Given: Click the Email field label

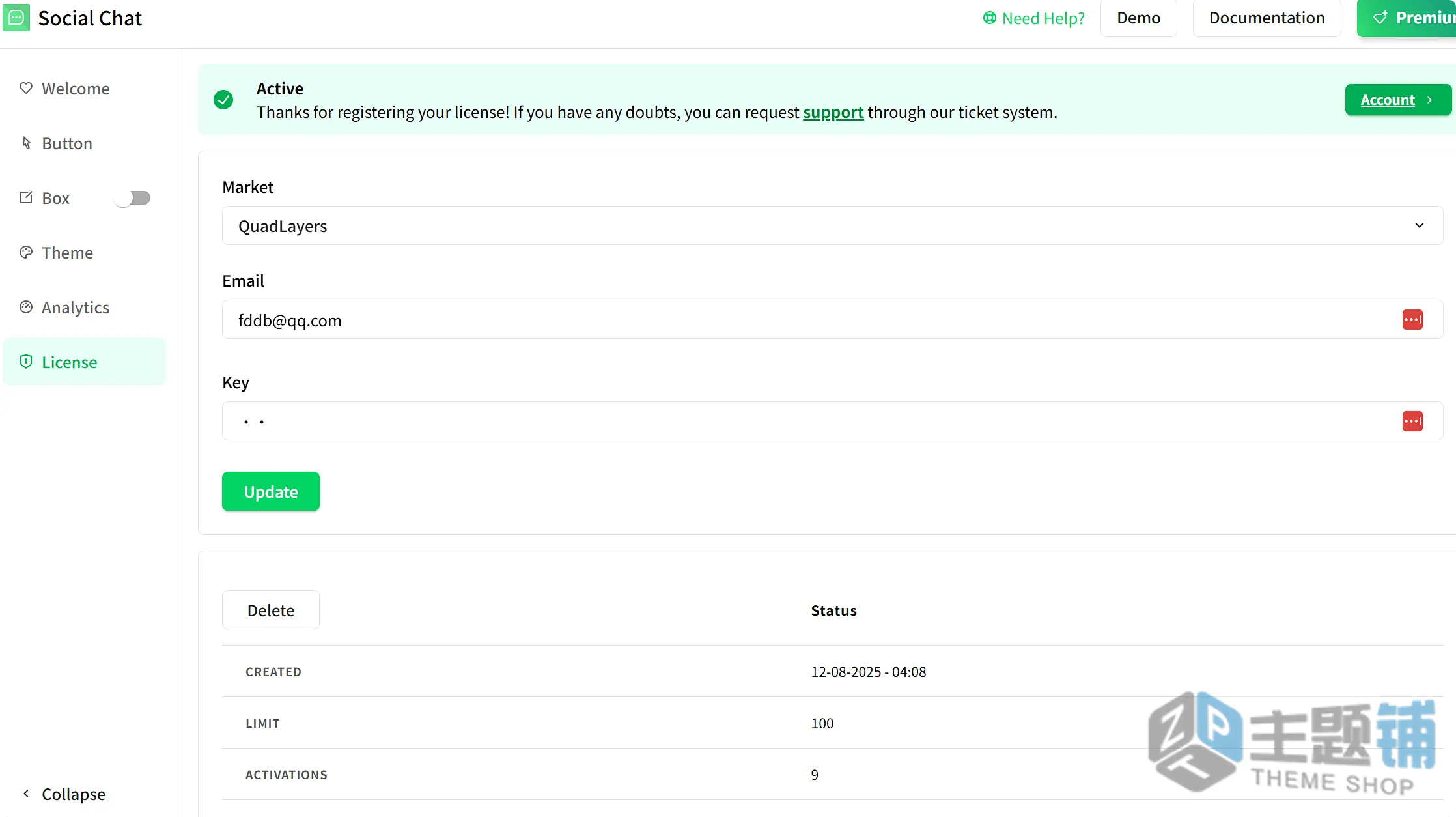Looking at the screenshot, I should (243, 281).
